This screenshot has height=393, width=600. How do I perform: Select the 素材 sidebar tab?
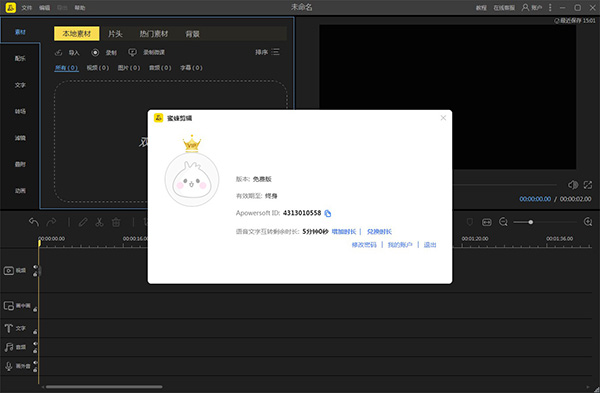pyautogui.click(x=20, y=32)
